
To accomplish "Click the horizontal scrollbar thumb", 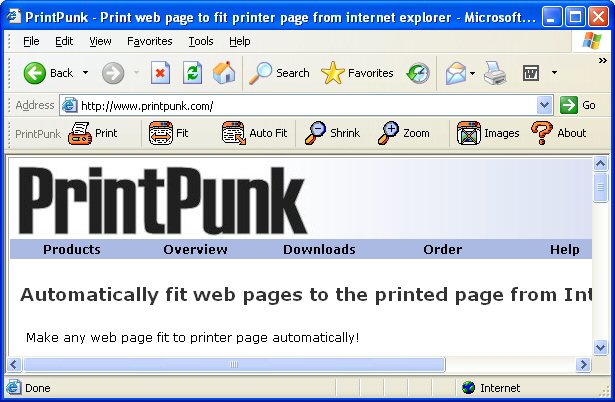I will click(x=234, y=365).
